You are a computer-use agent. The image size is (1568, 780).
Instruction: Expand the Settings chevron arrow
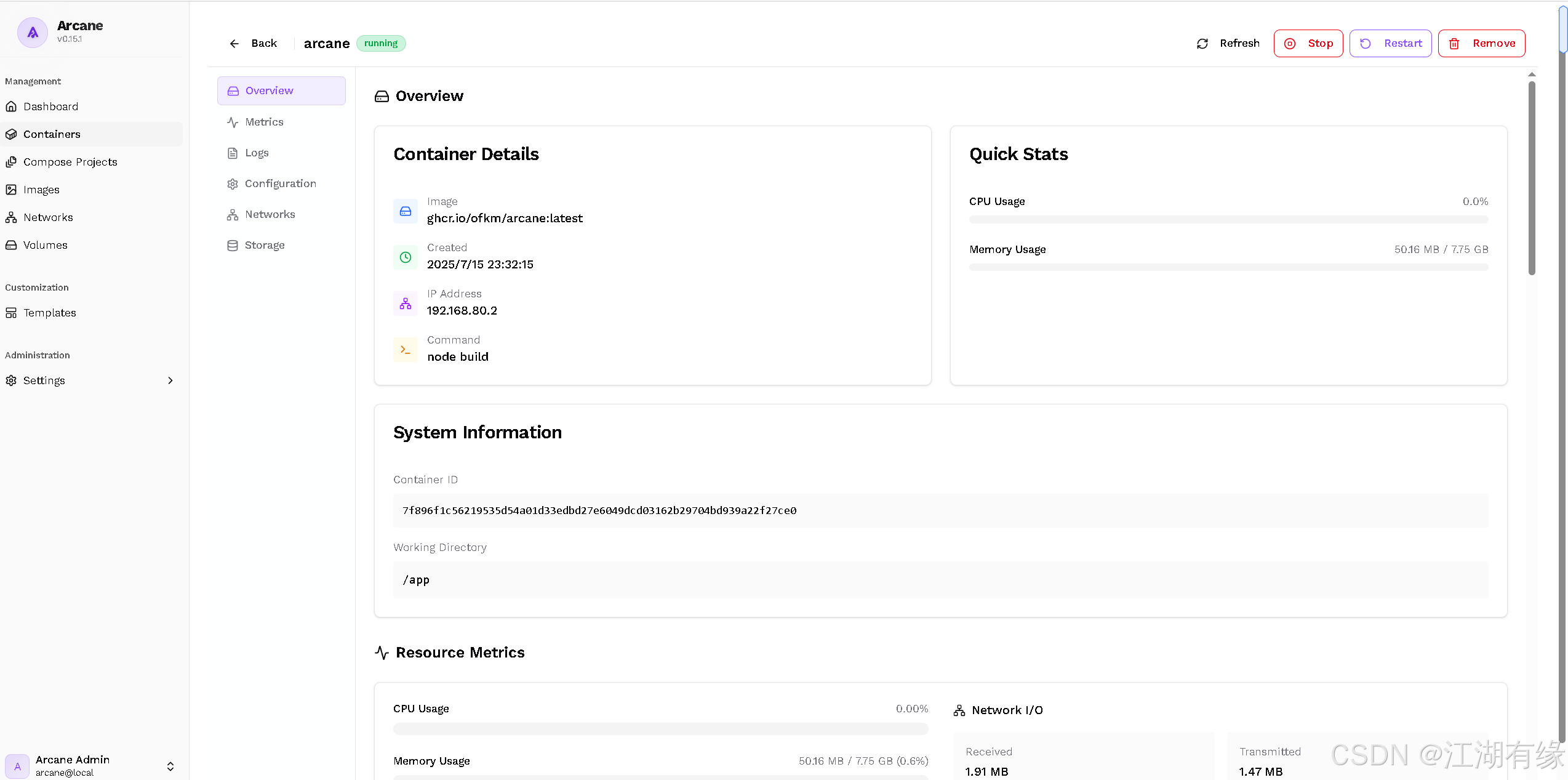pos(170,380)
